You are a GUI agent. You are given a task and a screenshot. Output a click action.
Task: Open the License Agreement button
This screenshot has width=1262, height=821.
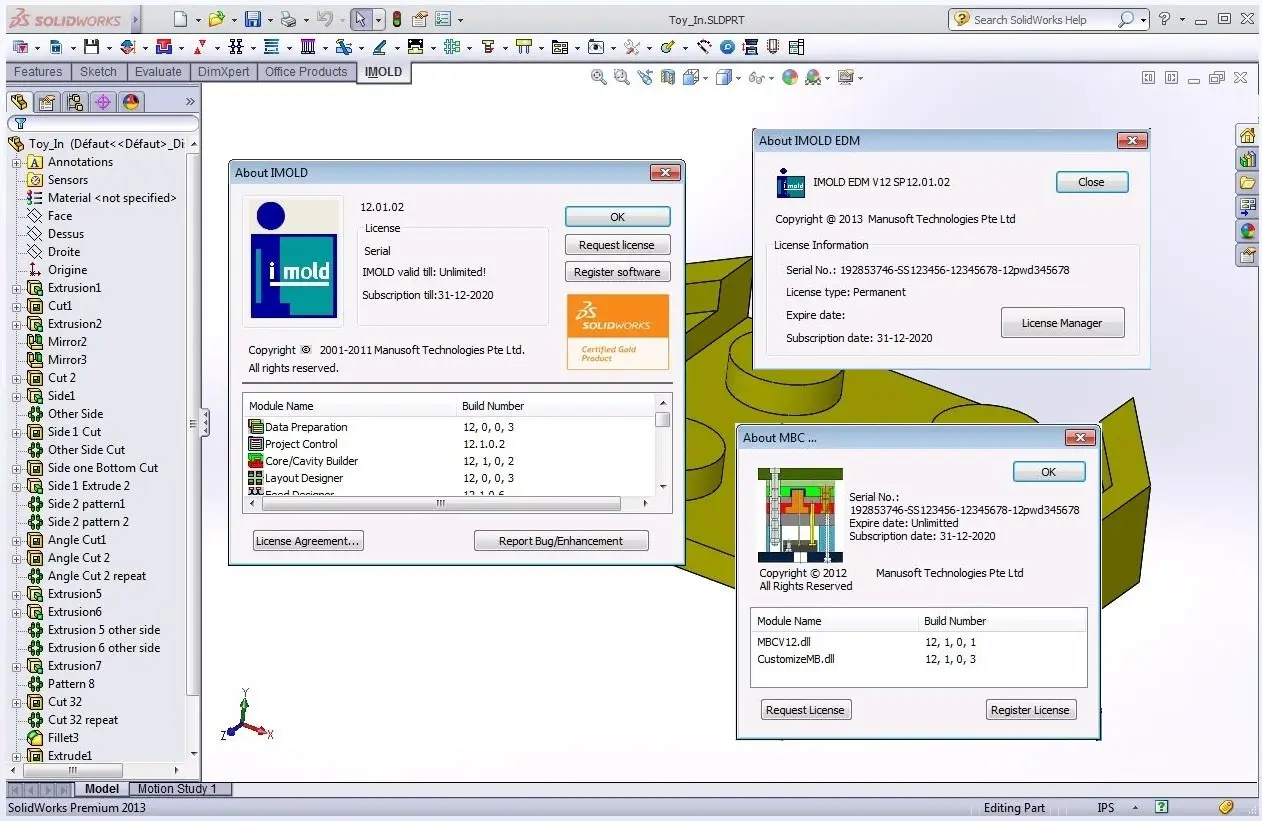308,541
